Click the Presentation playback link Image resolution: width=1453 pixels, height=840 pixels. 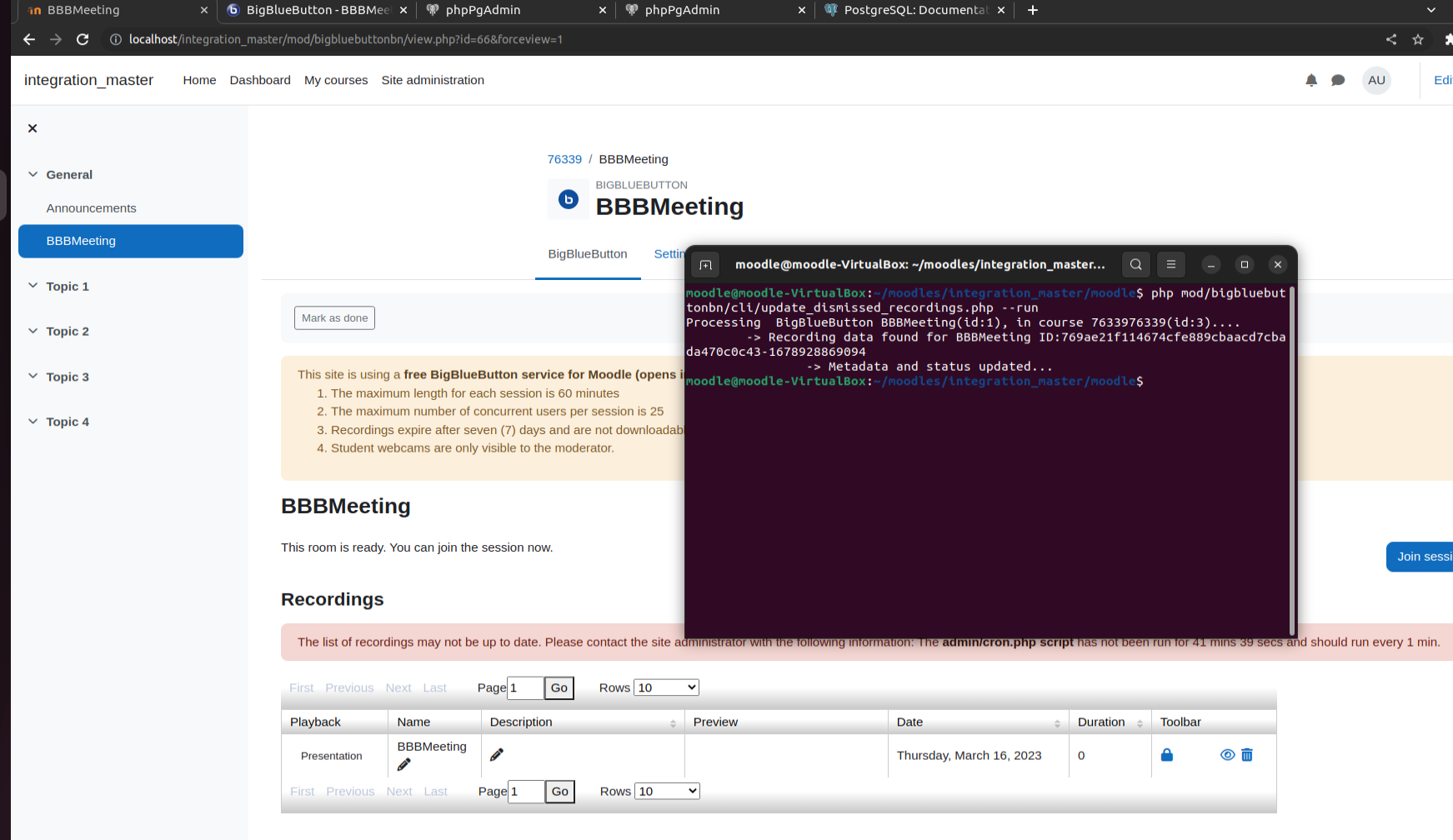pyautogui.click(x=332, y=756)
